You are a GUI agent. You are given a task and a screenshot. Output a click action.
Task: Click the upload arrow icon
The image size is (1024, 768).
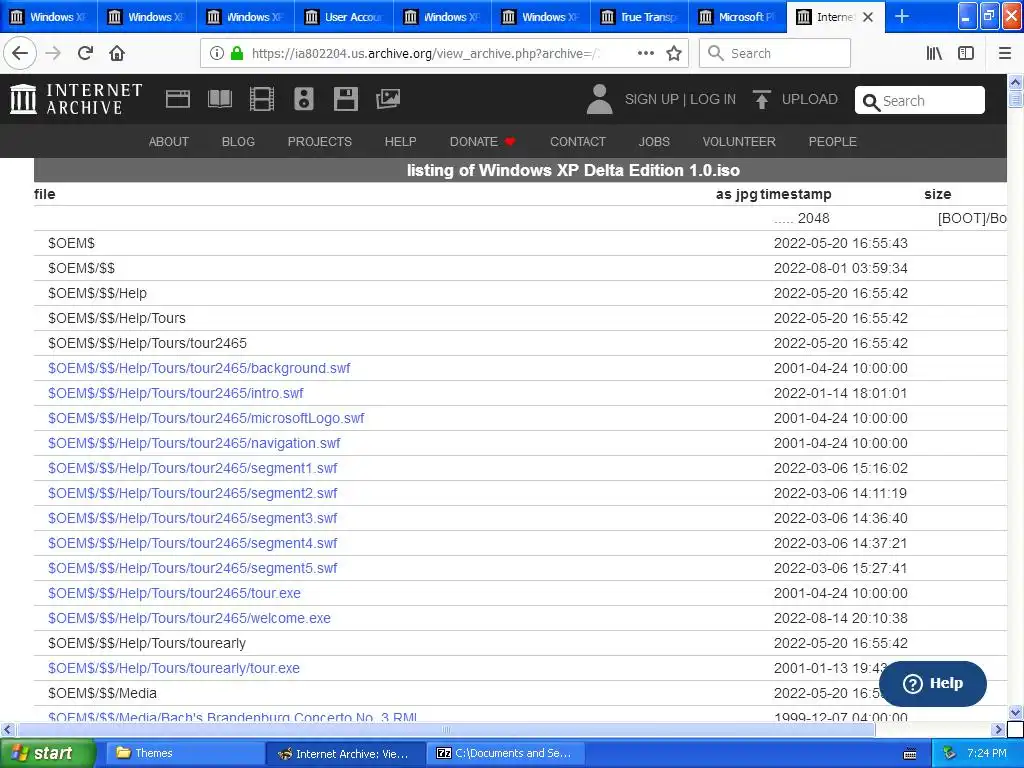[x=761, y=99]
